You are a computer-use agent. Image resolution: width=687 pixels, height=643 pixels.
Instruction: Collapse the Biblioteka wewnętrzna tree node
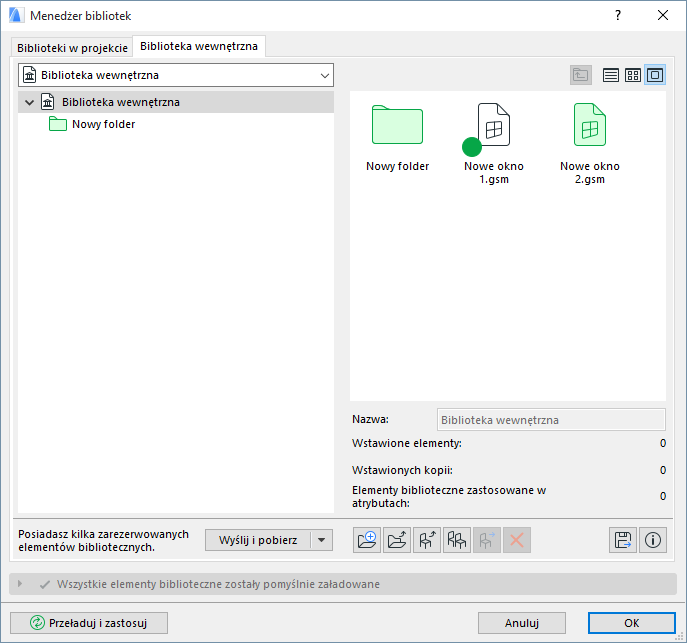tap(29, 102)
